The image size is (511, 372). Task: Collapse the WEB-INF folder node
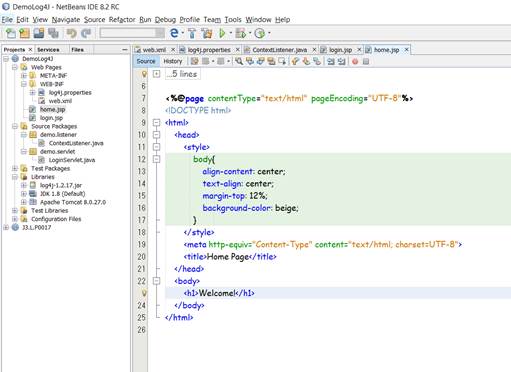click(x=24, y=84)
